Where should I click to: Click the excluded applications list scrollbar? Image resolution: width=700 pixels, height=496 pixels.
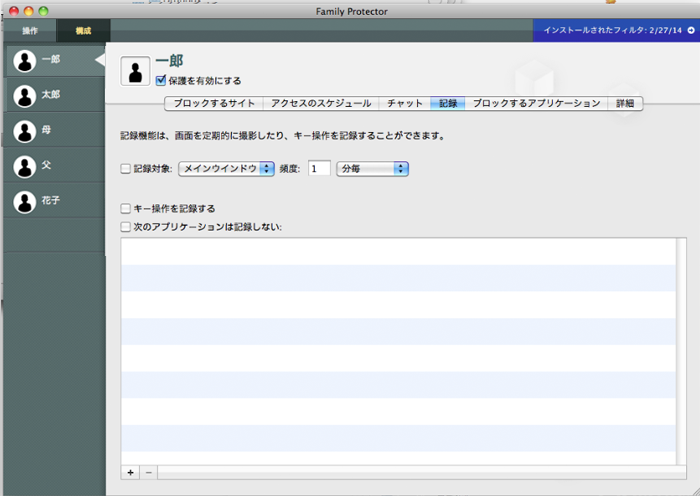click(681, 351)
